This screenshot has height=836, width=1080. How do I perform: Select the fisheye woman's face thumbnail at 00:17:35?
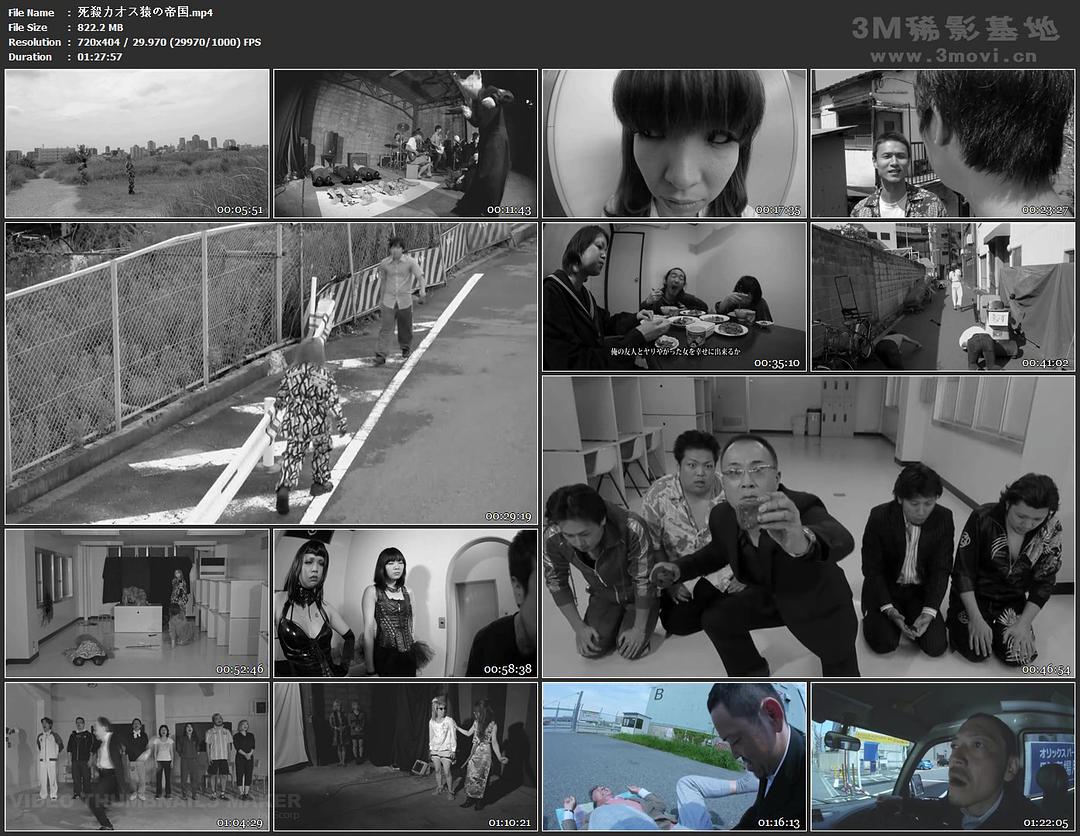coord(674,143)
